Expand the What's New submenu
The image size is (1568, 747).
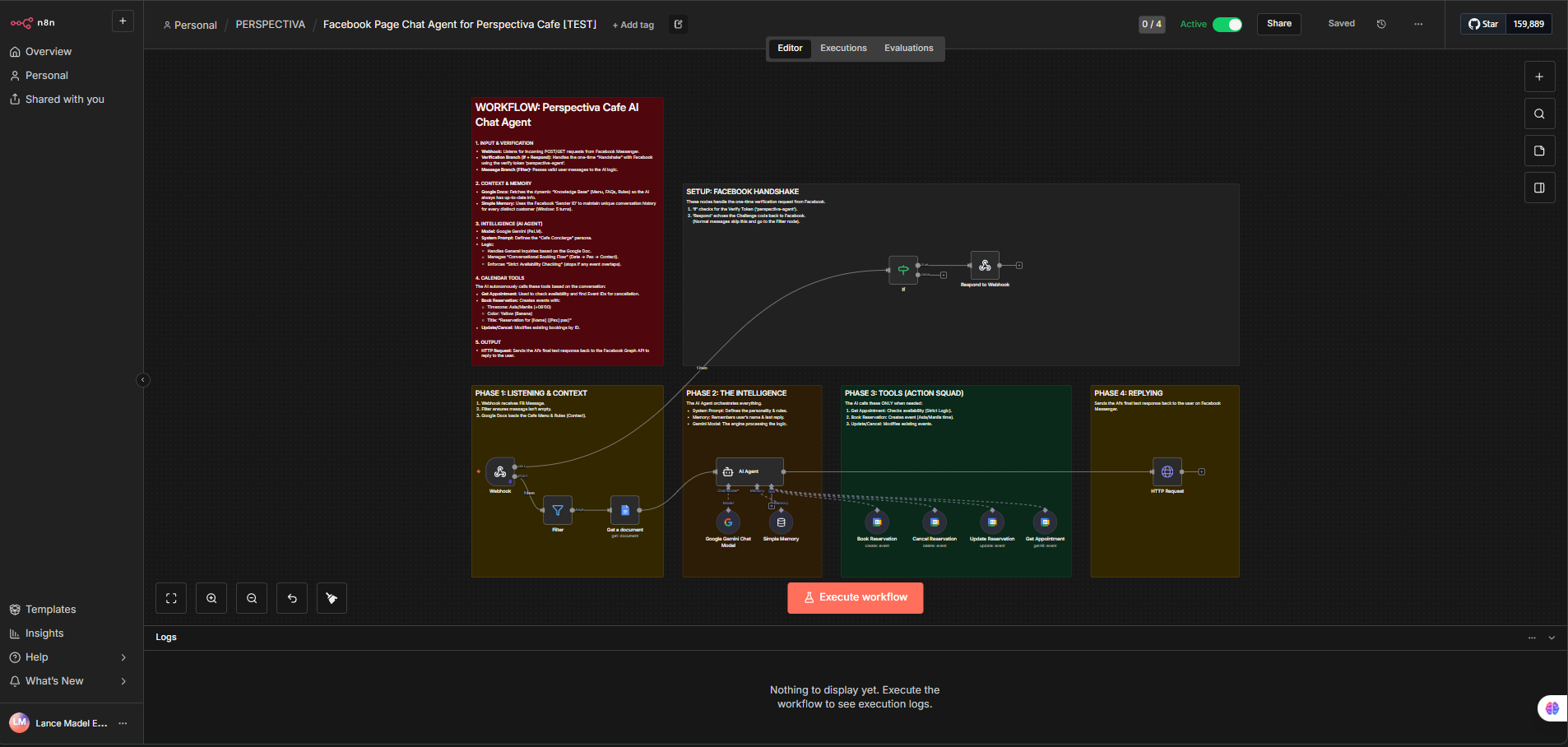click(x=123, y=681)
